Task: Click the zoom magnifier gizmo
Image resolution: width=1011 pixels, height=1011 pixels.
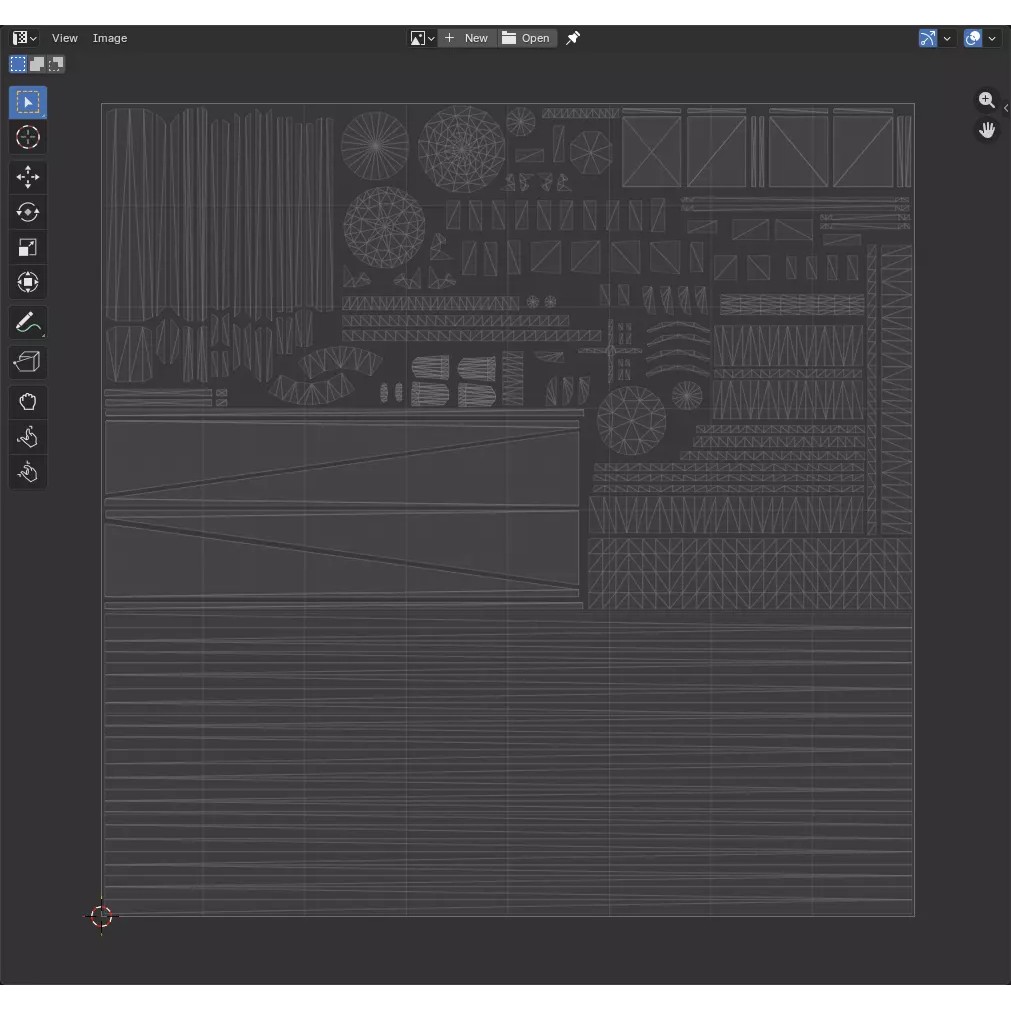Action: (987, 100)
